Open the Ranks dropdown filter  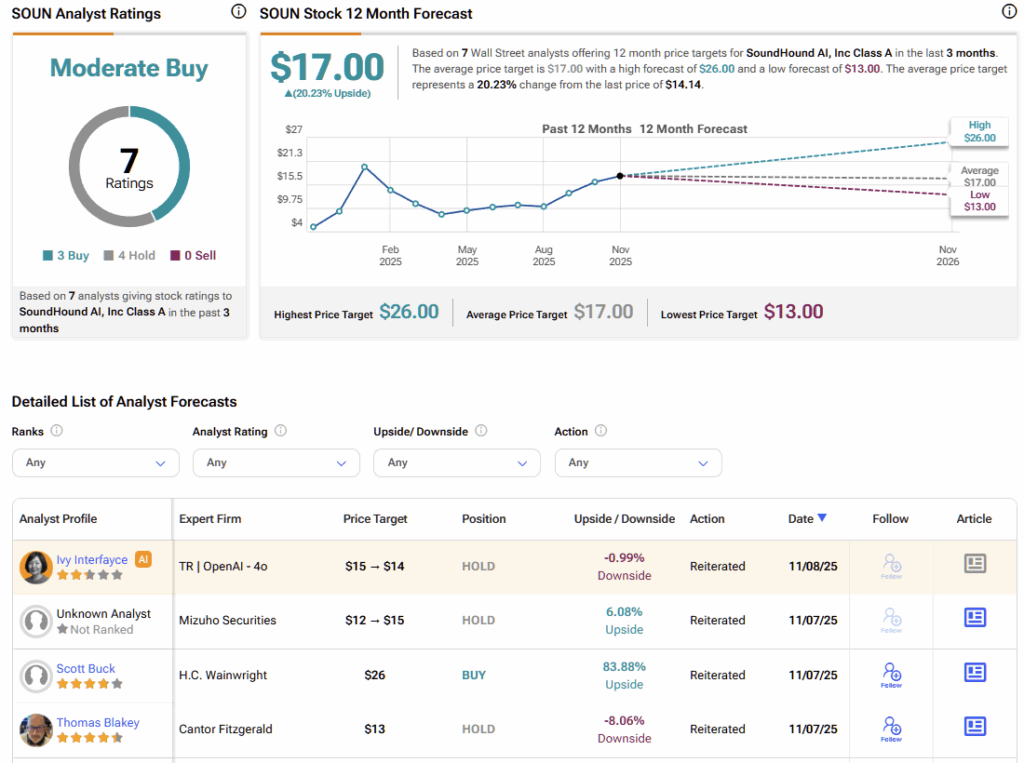[x=95, y=463]
